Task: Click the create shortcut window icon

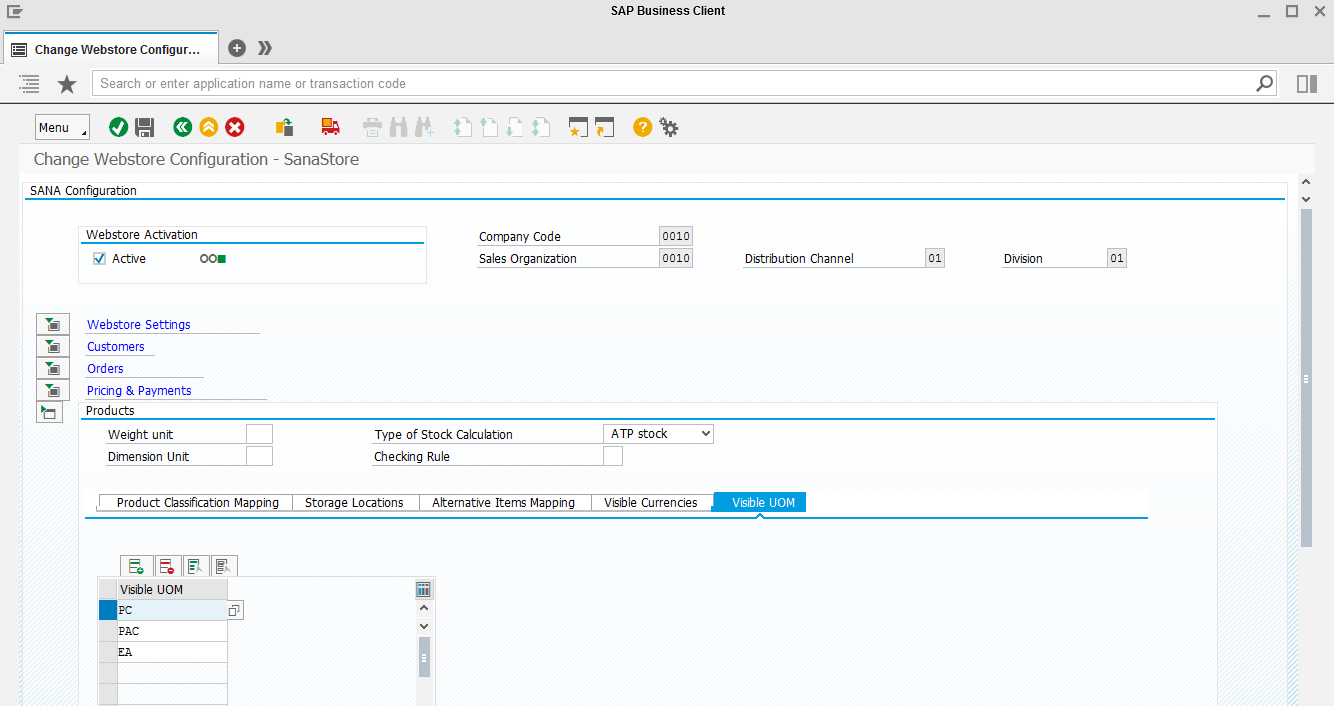Action: 604,127
